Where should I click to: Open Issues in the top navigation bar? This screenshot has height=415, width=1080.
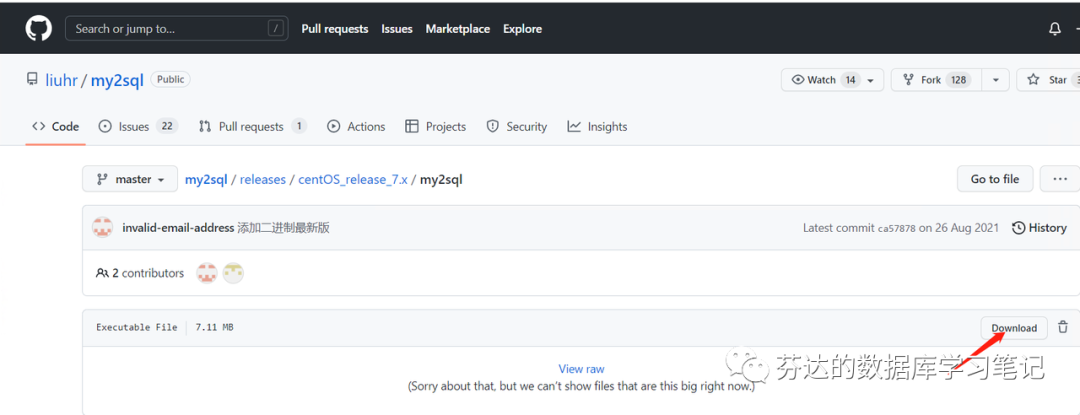tap(397, 29)
